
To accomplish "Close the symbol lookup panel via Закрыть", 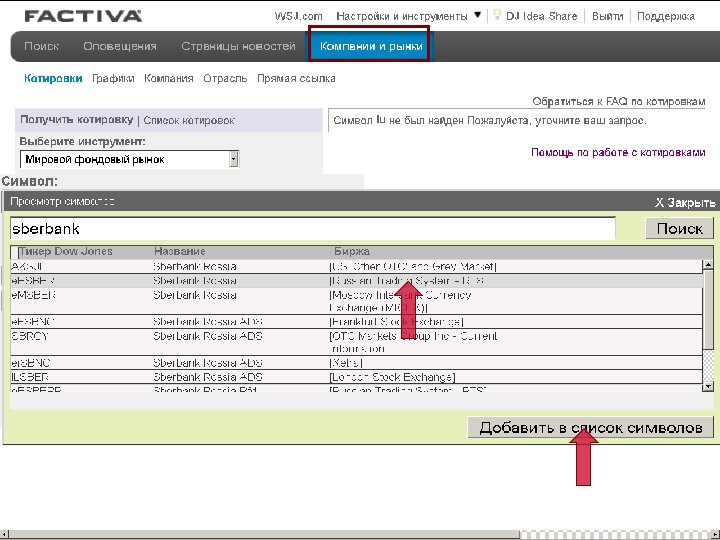I will (x=685, y=202).
